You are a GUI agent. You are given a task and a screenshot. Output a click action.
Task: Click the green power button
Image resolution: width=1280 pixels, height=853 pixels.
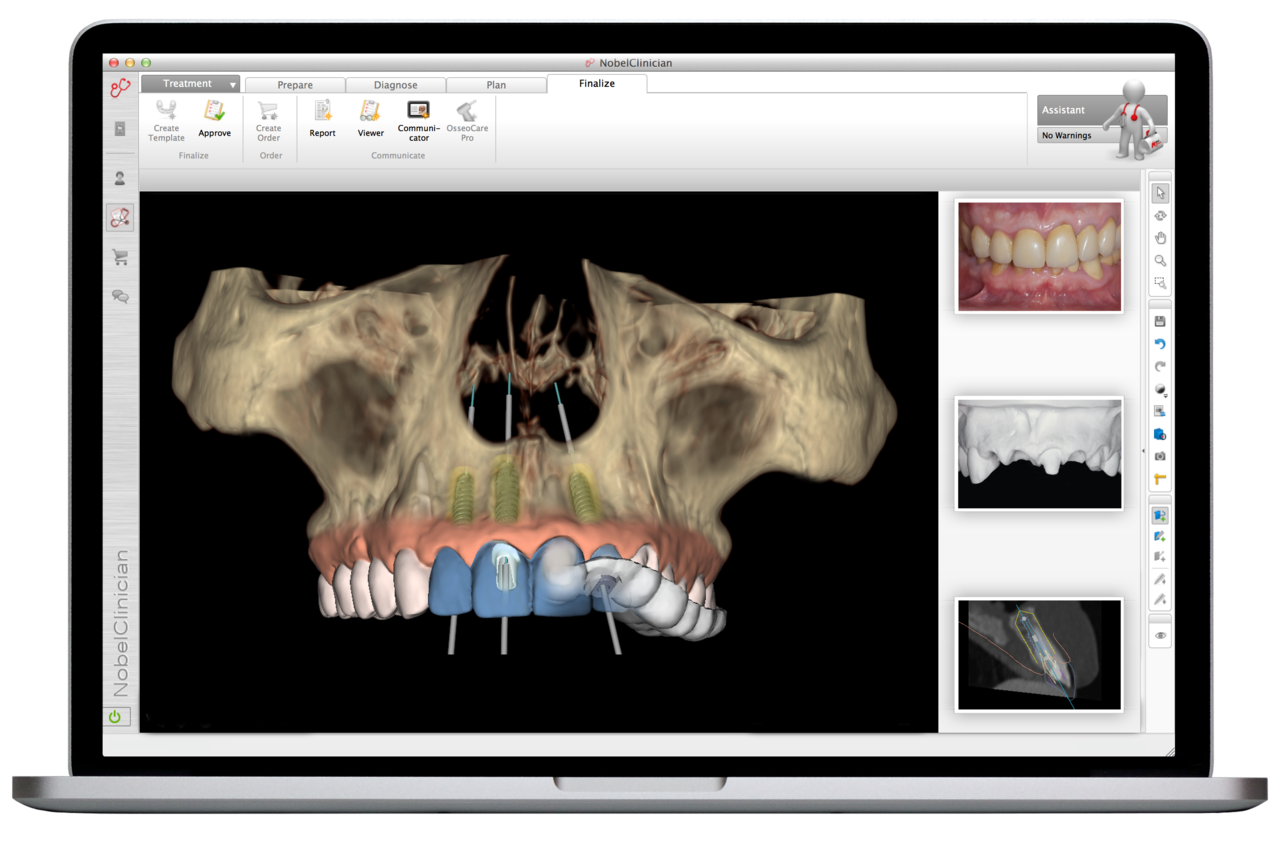(x=115, y=716)
